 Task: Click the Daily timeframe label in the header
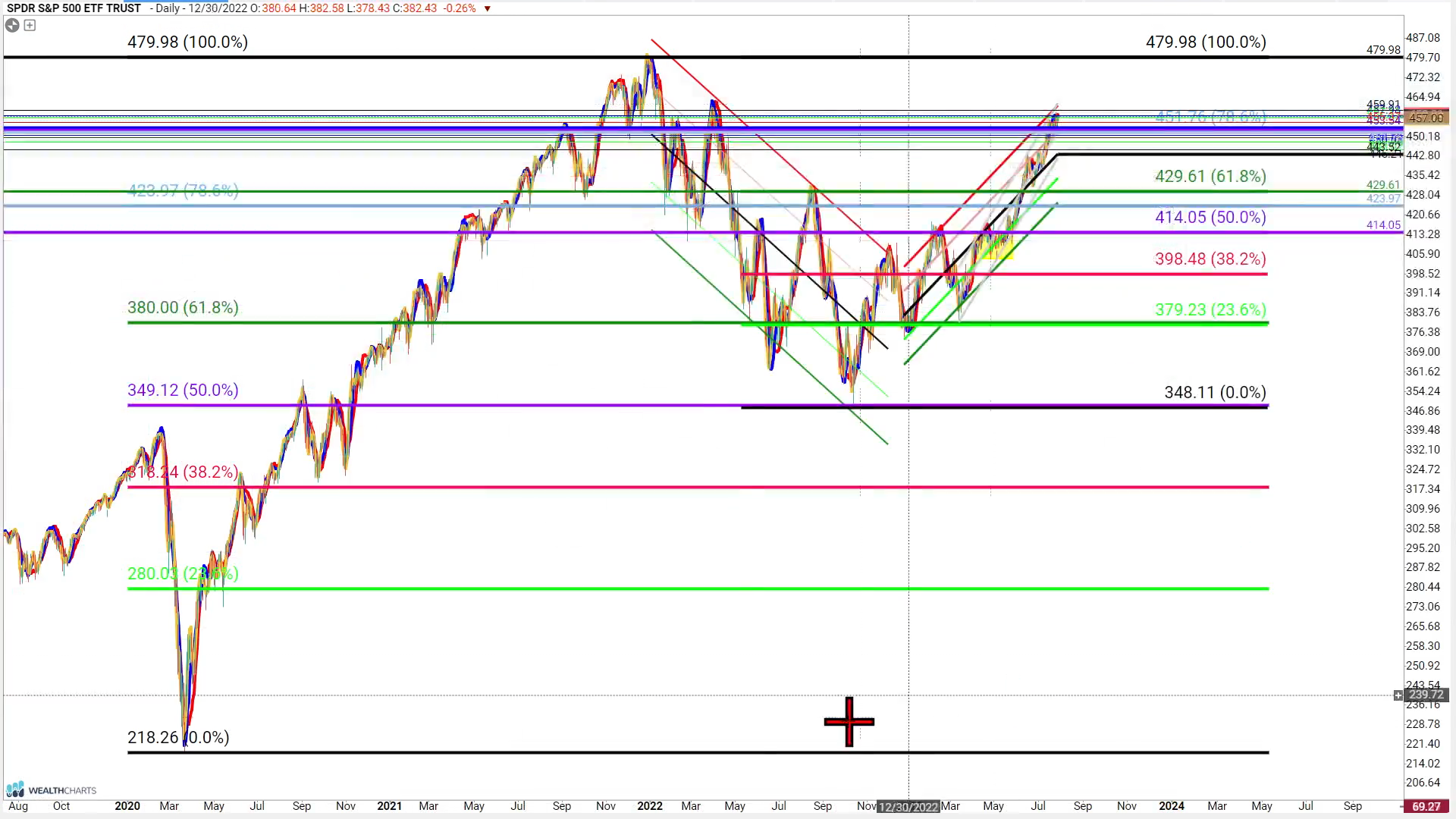click(168, 8)
